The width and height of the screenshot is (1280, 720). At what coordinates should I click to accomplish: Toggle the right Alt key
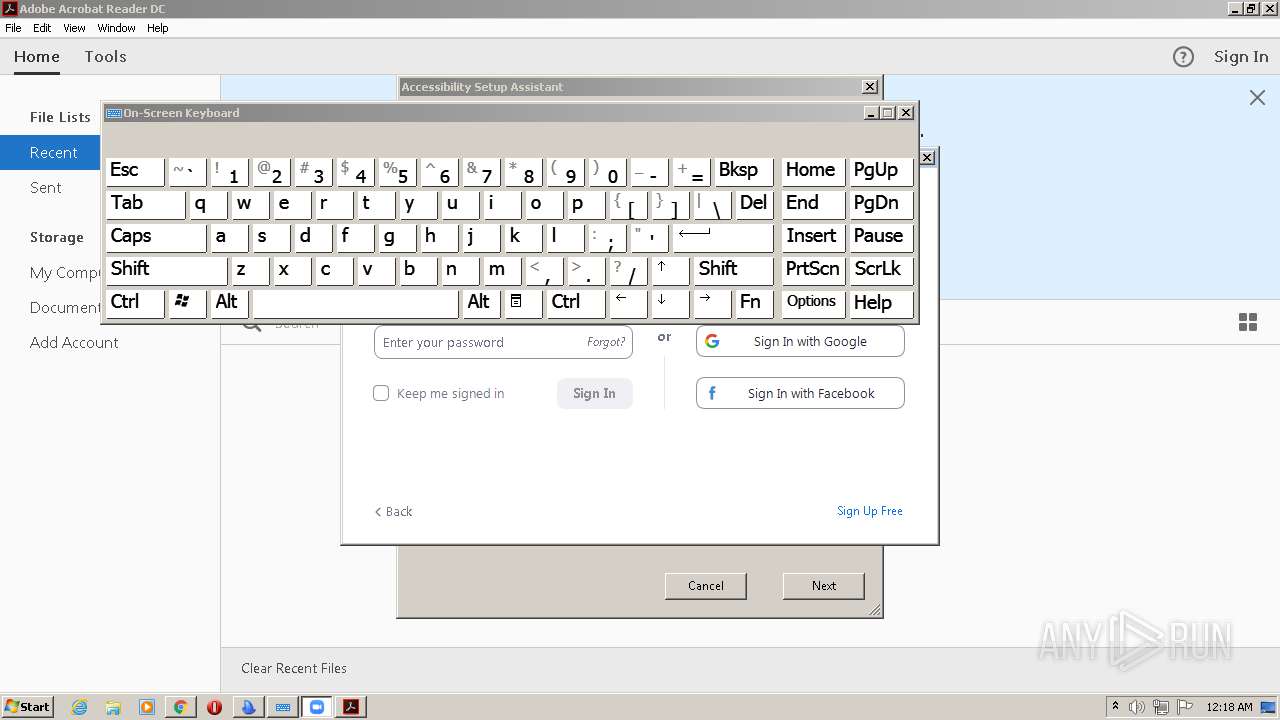[481, 302]
